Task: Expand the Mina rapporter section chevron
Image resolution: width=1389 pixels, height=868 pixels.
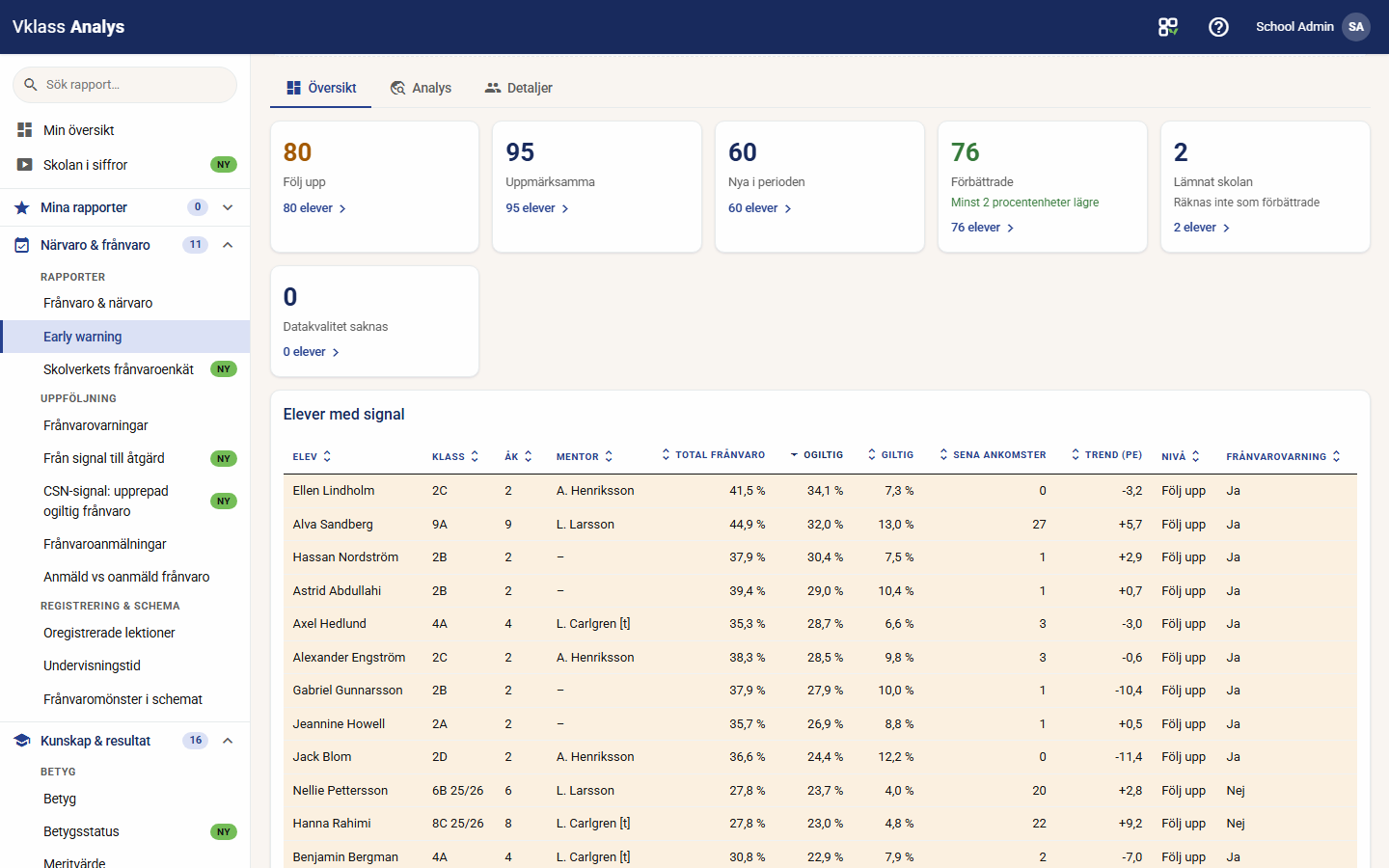Action: pos(228,207)
